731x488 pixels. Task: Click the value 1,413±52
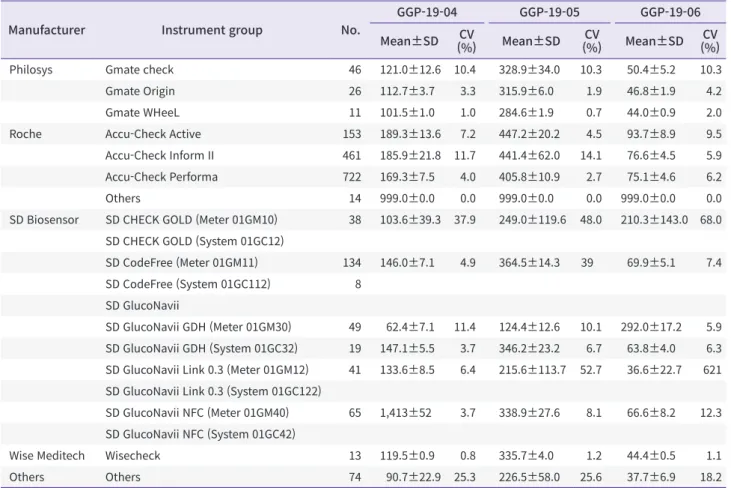(x=406, y=413)
